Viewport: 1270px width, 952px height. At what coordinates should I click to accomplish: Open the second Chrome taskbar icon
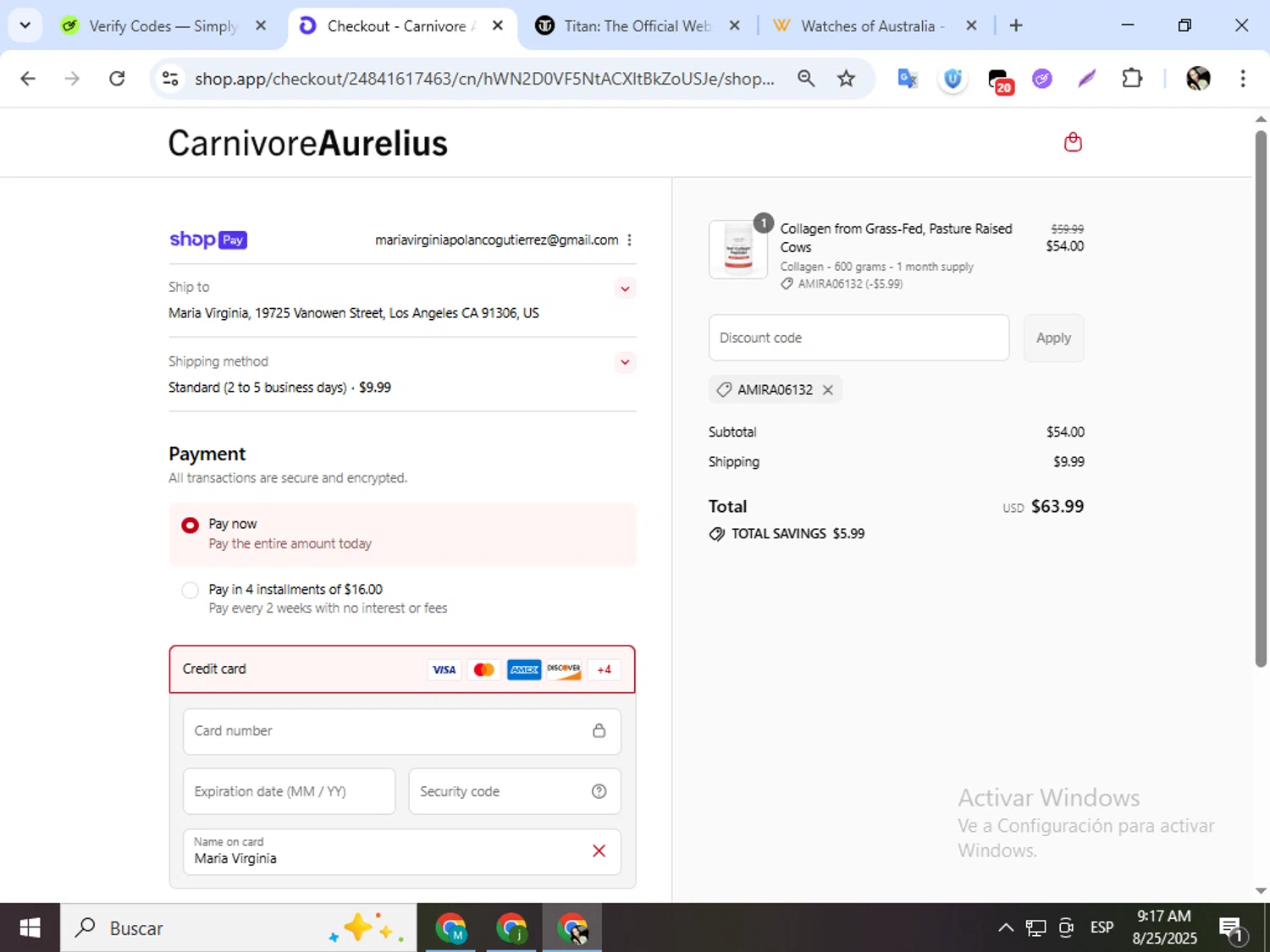[x=511, y=927]
